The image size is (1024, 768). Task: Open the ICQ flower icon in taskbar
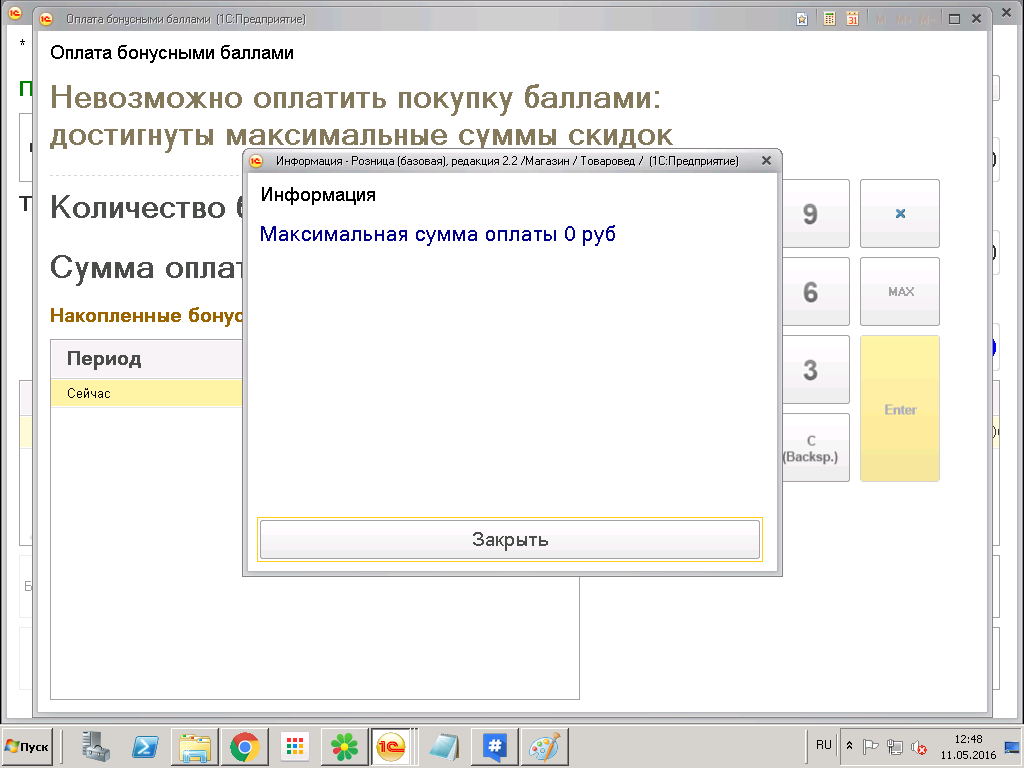point(344,746)
